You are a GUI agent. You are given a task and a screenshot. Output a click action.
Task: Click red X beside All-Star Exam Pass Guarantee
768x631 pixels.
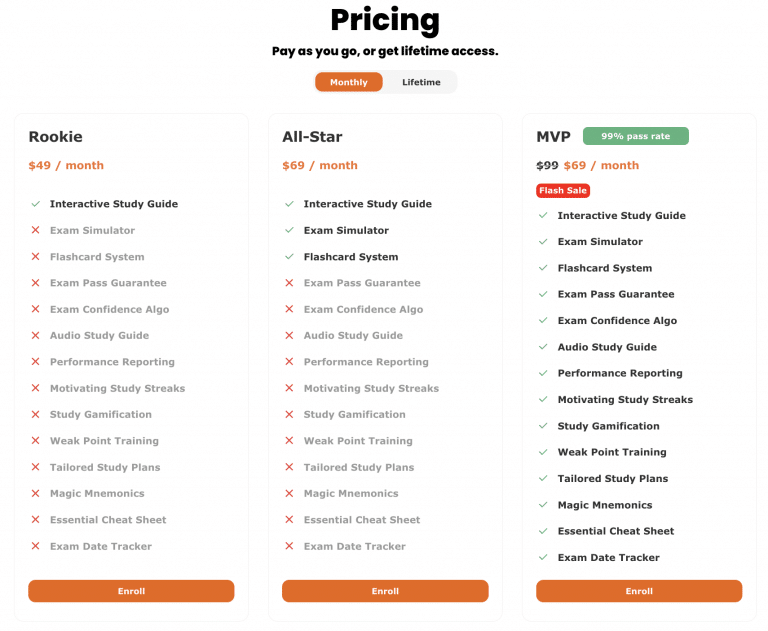click(289, 283)
